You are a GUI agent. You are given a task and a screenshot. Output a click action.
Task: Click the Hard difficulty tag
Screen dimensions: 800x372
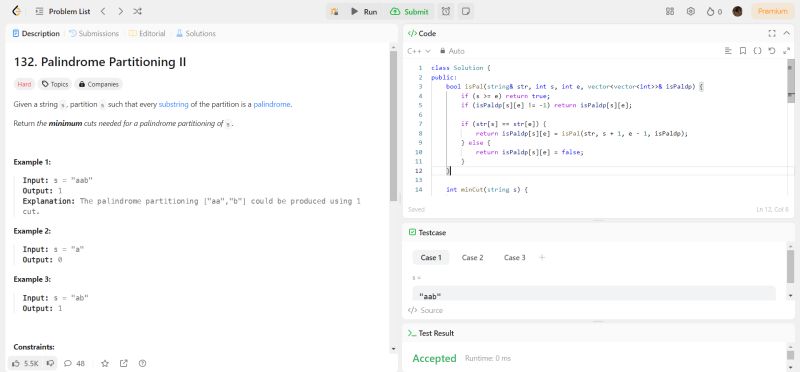pos(24,84)
